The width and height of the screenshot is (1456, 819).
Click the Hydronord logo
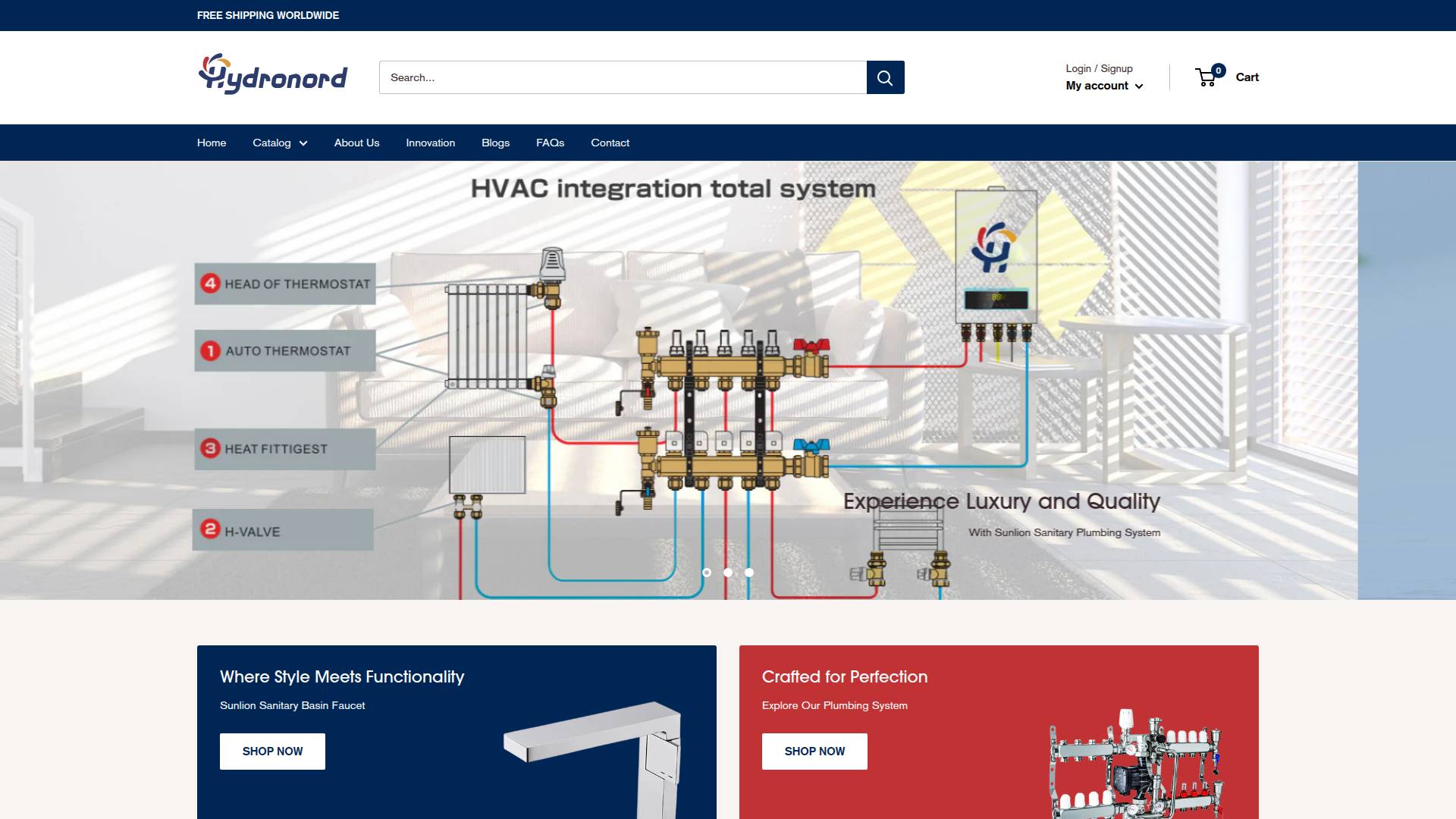tap(272, 74)
